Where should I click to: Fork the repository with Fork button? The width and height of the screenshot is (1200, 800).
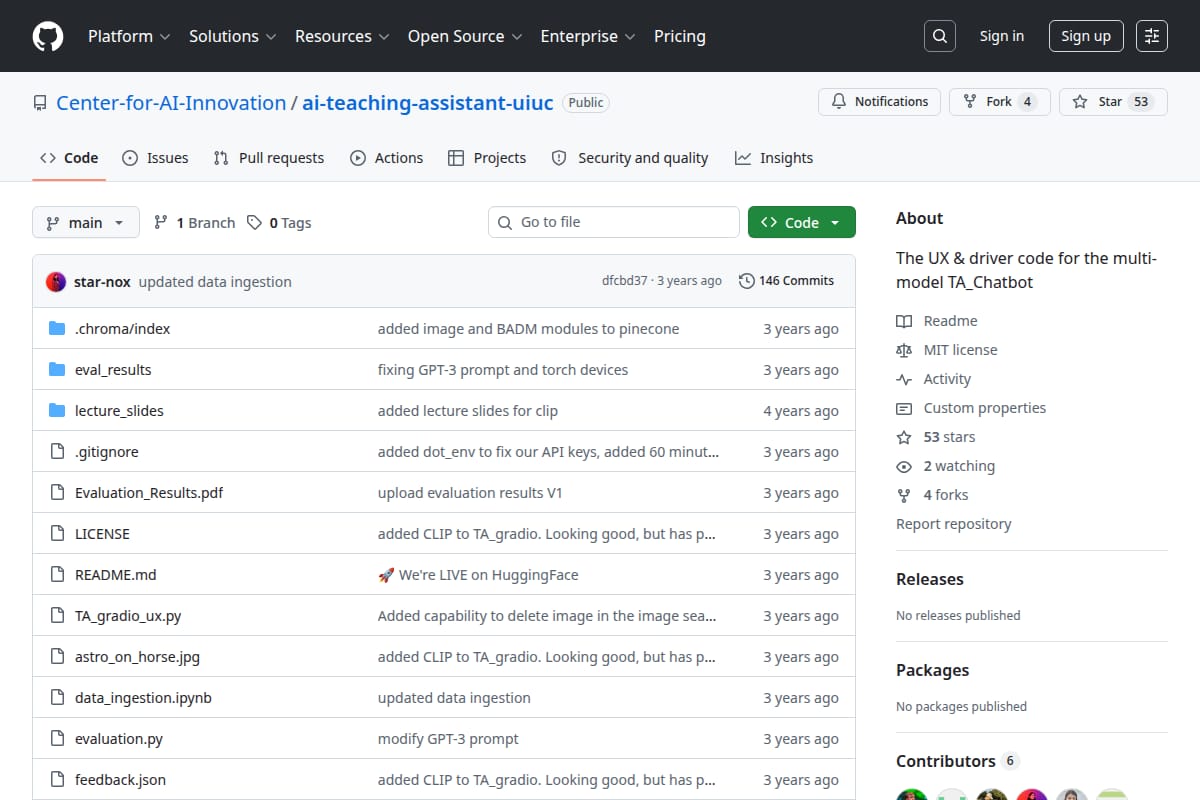pyautogui.click(x=999, y=101)
